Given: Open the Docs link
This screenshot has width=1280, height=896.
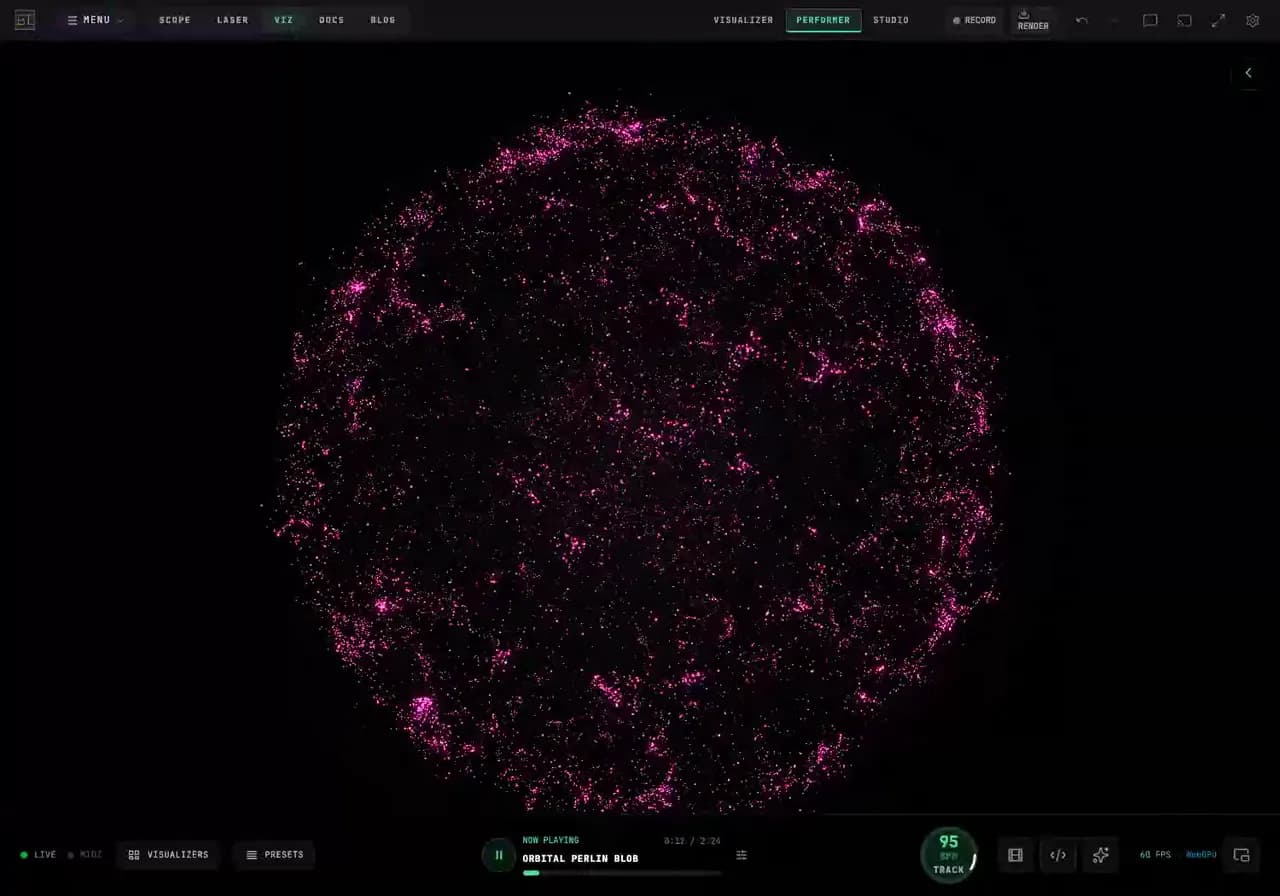Looking at the screenshot, I should (331, 20).
